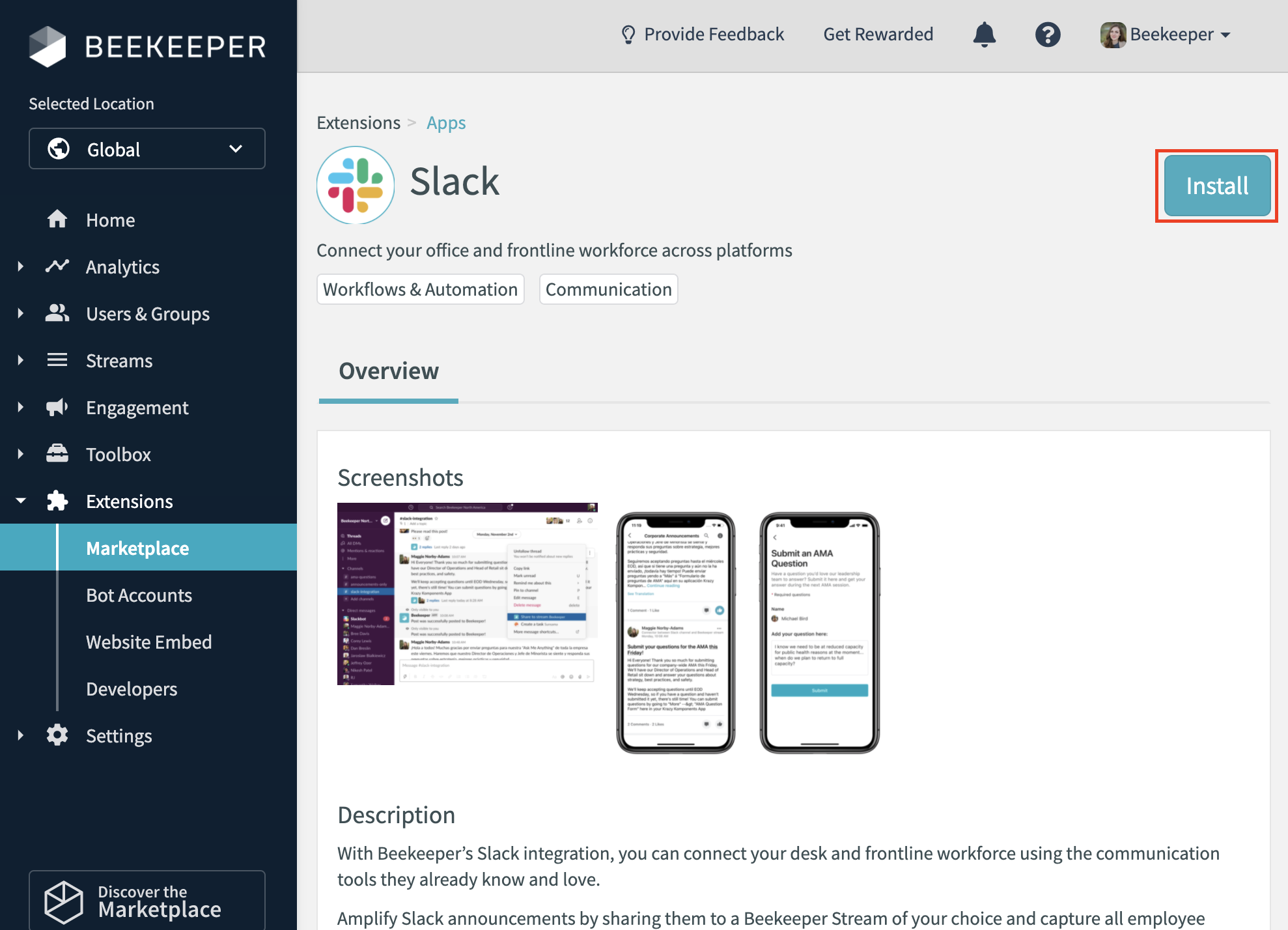Open the Corporate Announcements phone screenshot
The image size is (1288, 930).
675,632
